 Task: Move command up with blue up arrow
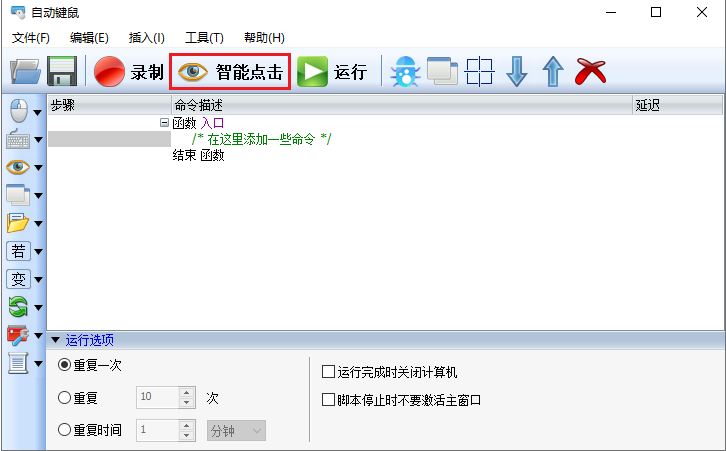553,72
